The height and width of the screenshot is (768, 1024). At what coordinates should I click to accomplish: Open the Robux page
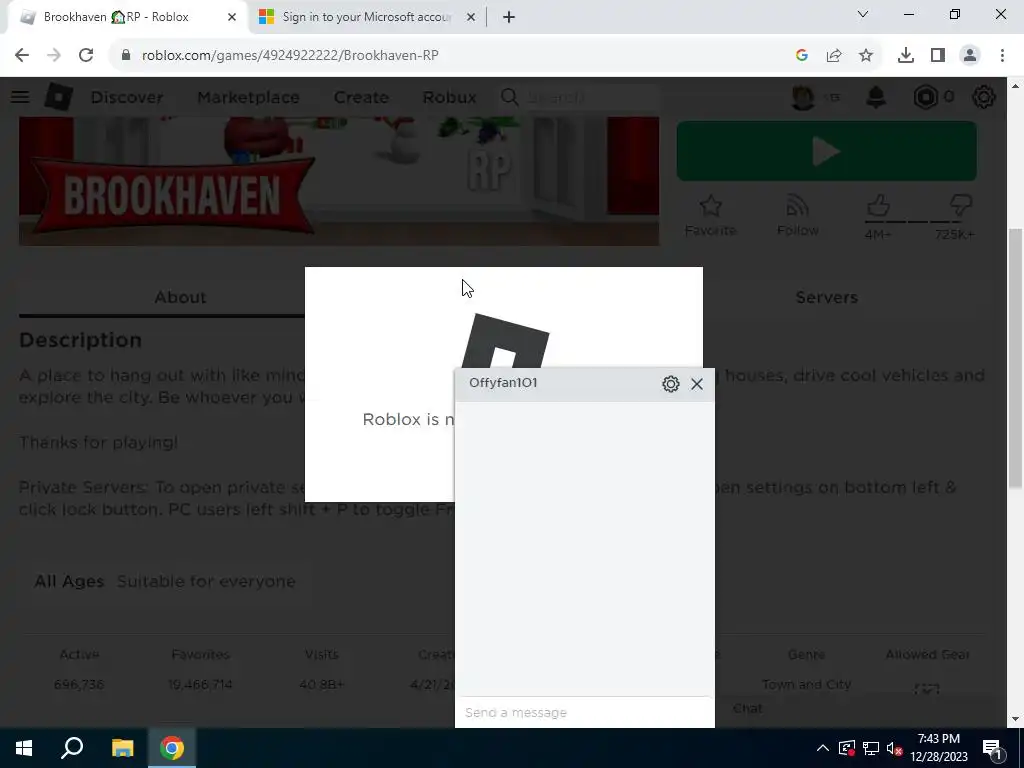pyautogui.click(x=449, y=97)
